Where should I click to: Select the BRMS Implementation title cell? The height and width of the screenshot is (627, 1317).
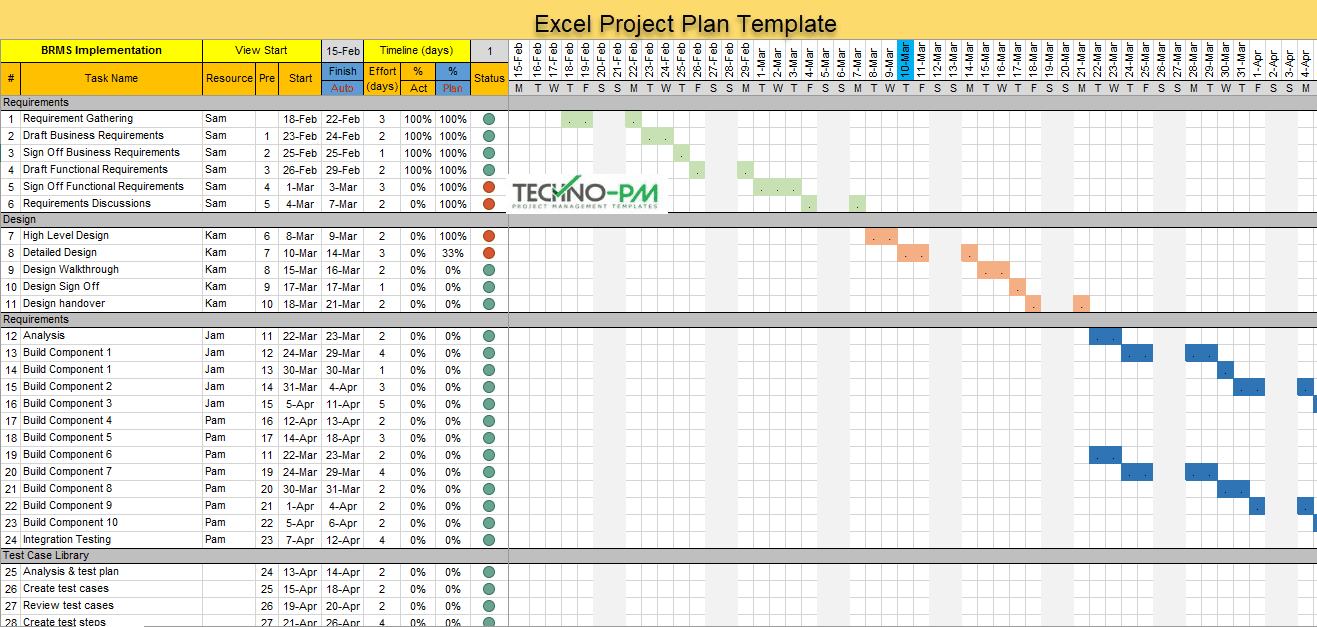(x=101, y=51)
